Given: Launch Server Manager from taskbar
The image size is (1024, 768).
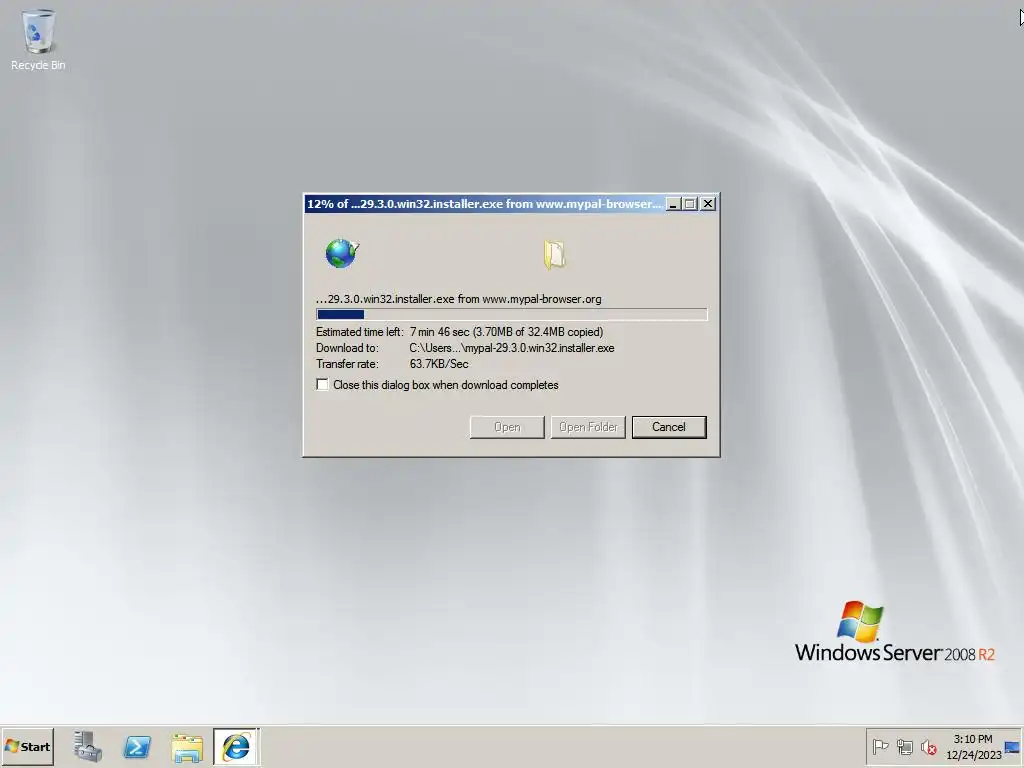Looking at the screenshot, I should point(88,746).
